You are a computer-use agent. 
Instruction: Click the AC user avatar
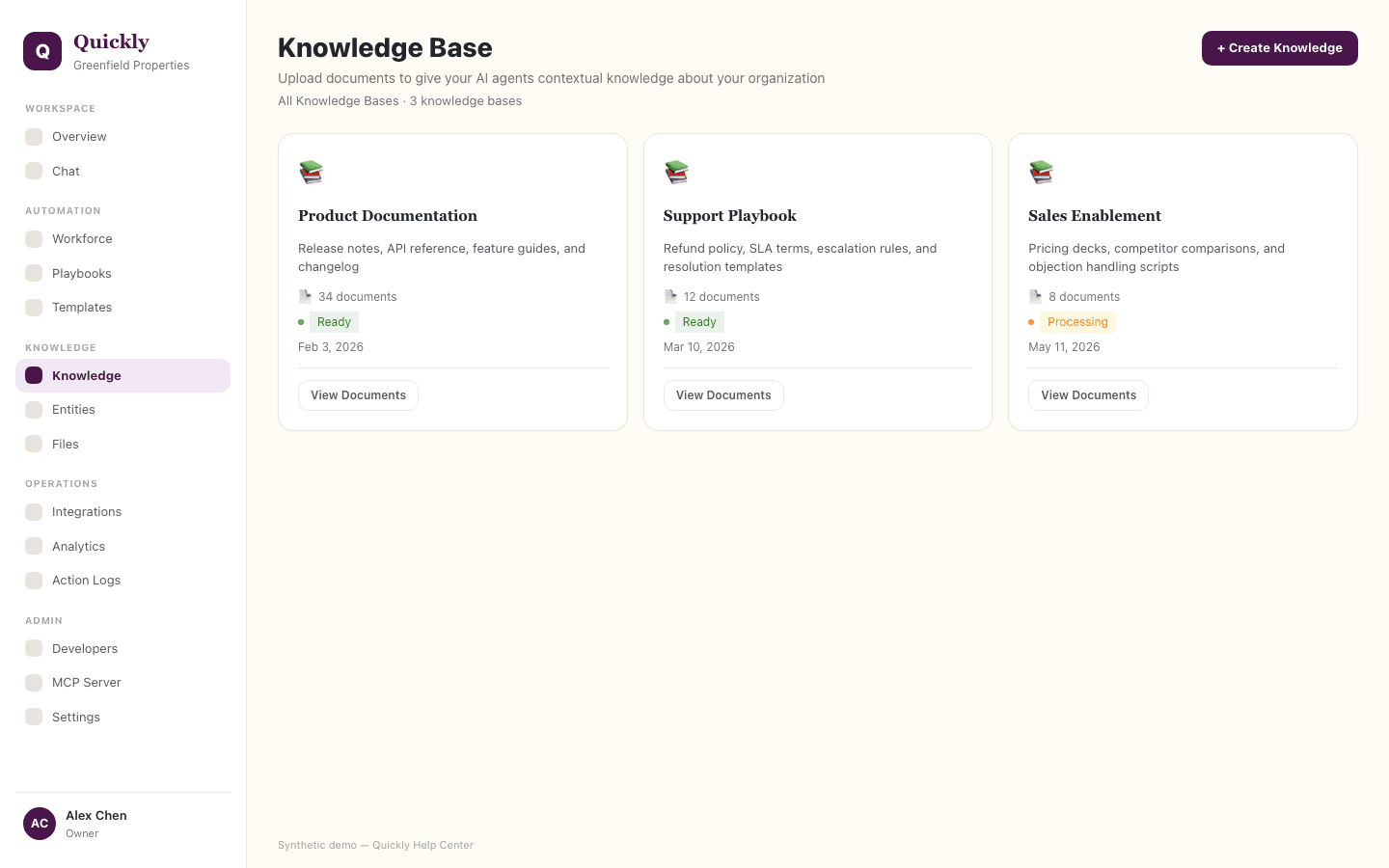[40, 824]
